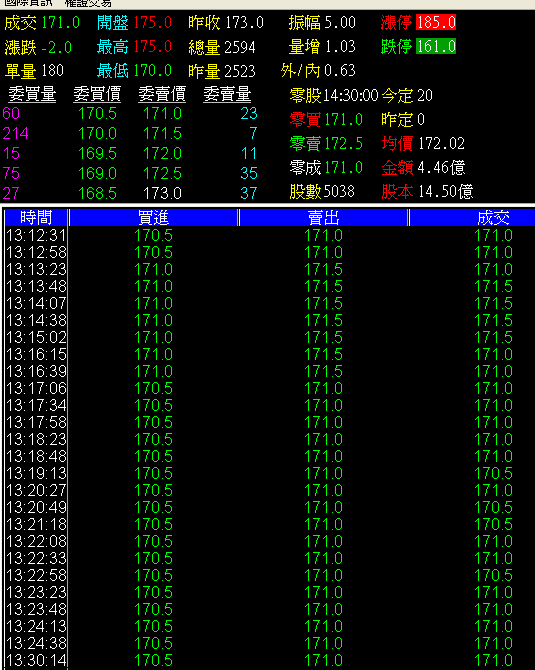
Task: Click the 昨定 value 0
Action: (x=420, y=119)
